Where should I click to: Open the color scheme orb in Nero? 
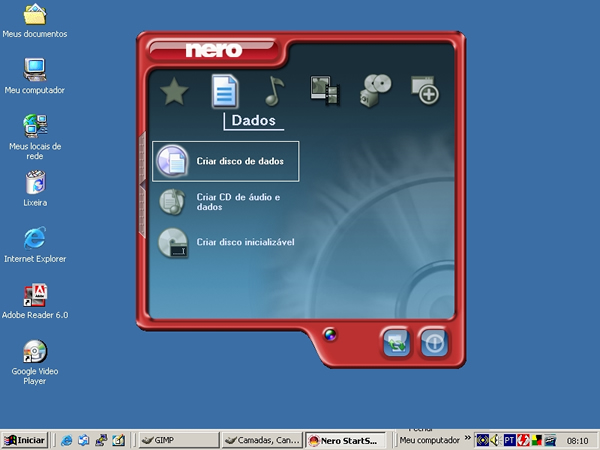[x=330, y=334]
